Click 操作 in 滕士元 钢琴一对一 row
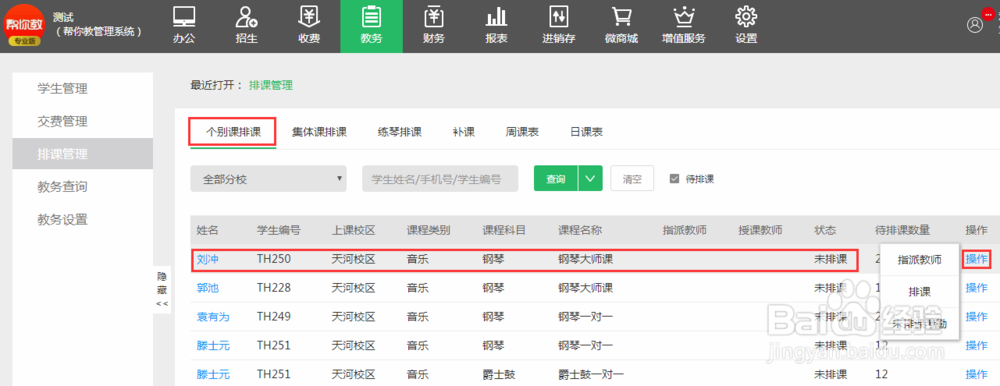The image size is (1000, 386). click(976, 345)
